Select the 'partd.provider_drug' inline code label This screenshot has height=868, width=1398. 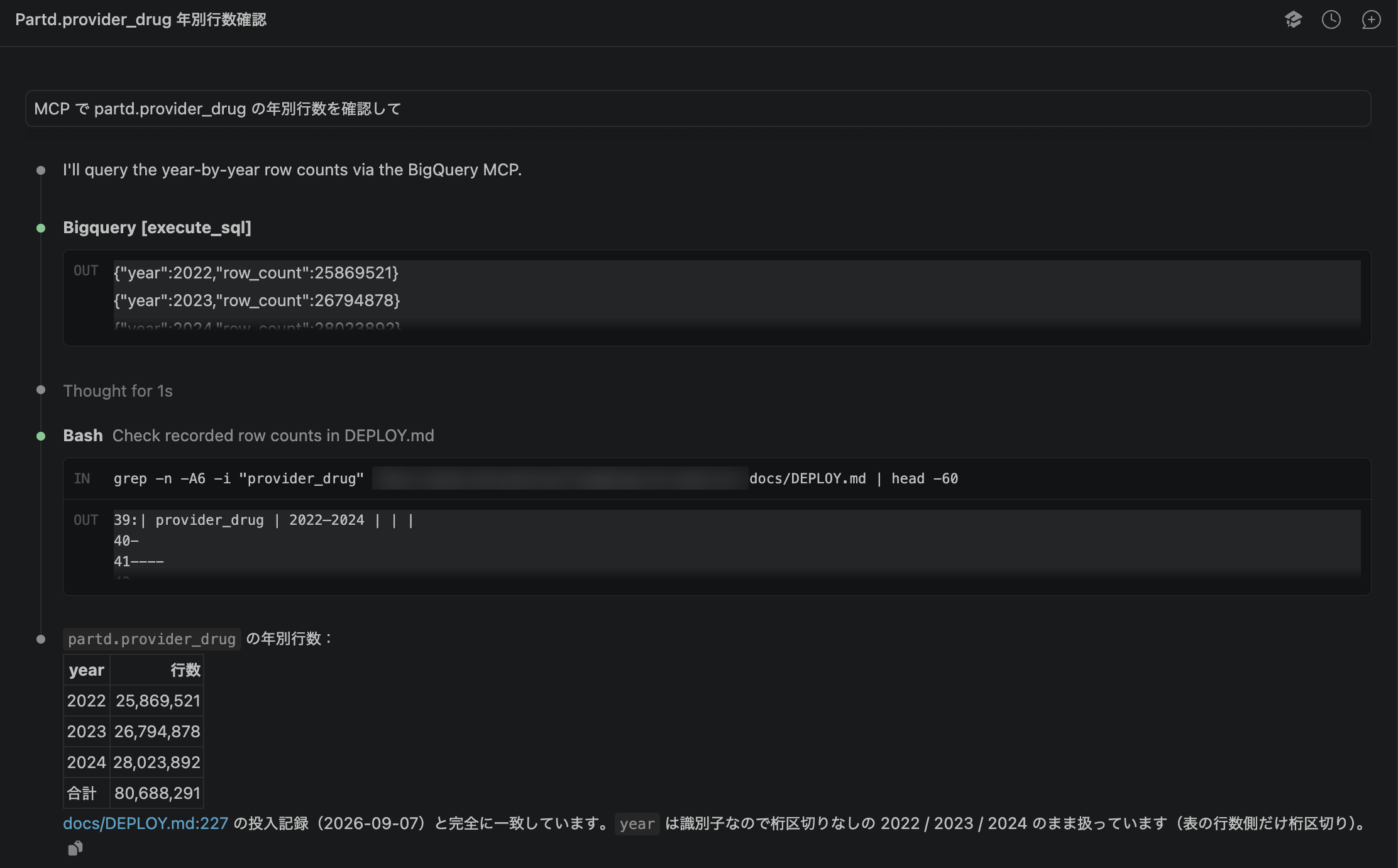[x=151, y=639]
